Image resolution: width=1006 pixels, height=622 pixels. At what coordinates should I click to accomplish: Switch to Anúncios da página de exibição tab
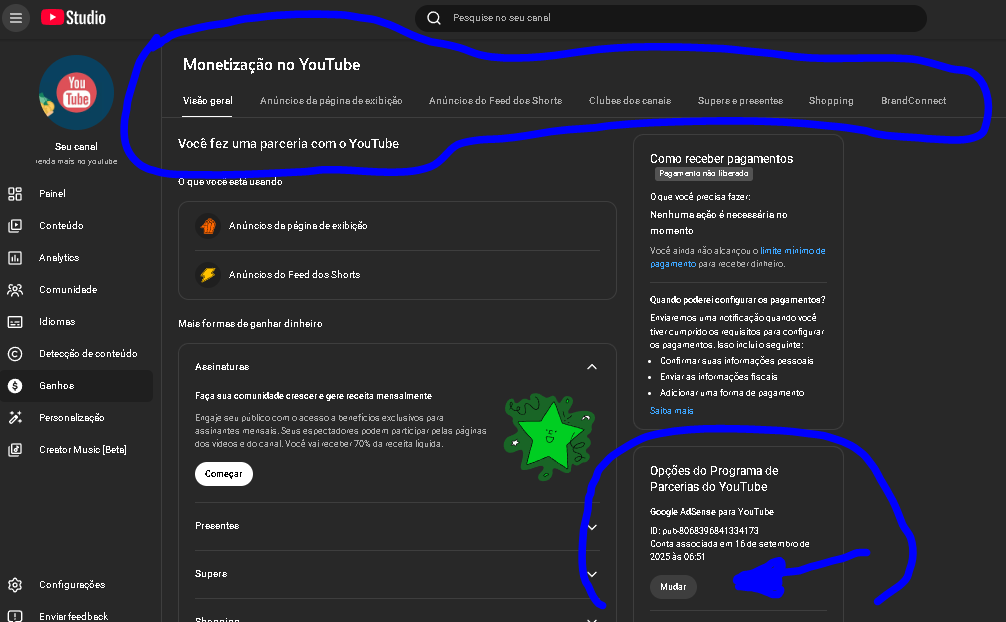[331, 101]
